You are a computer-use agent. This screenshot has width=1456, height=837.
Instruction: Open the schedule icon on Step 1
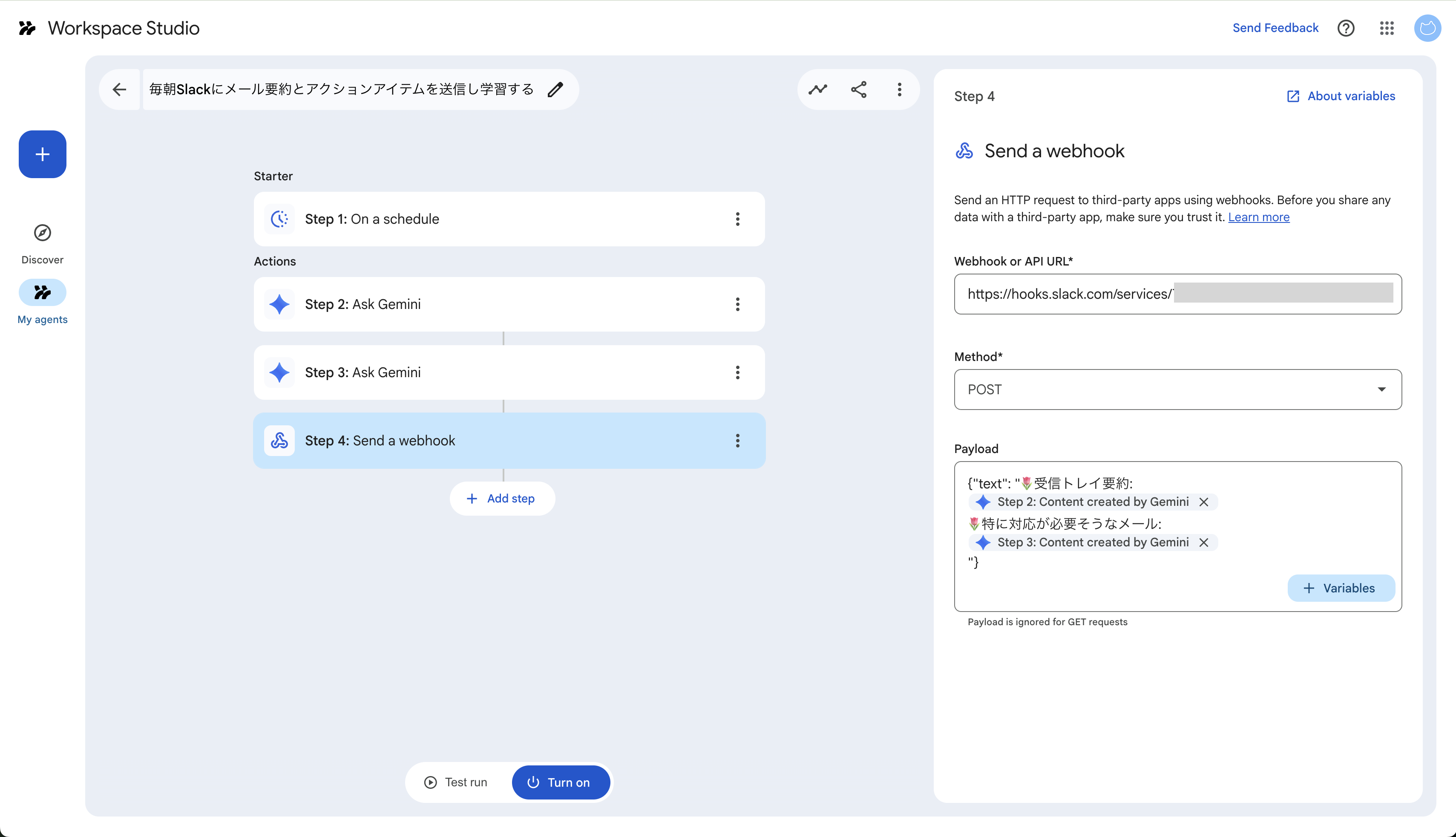click(279, 219)
